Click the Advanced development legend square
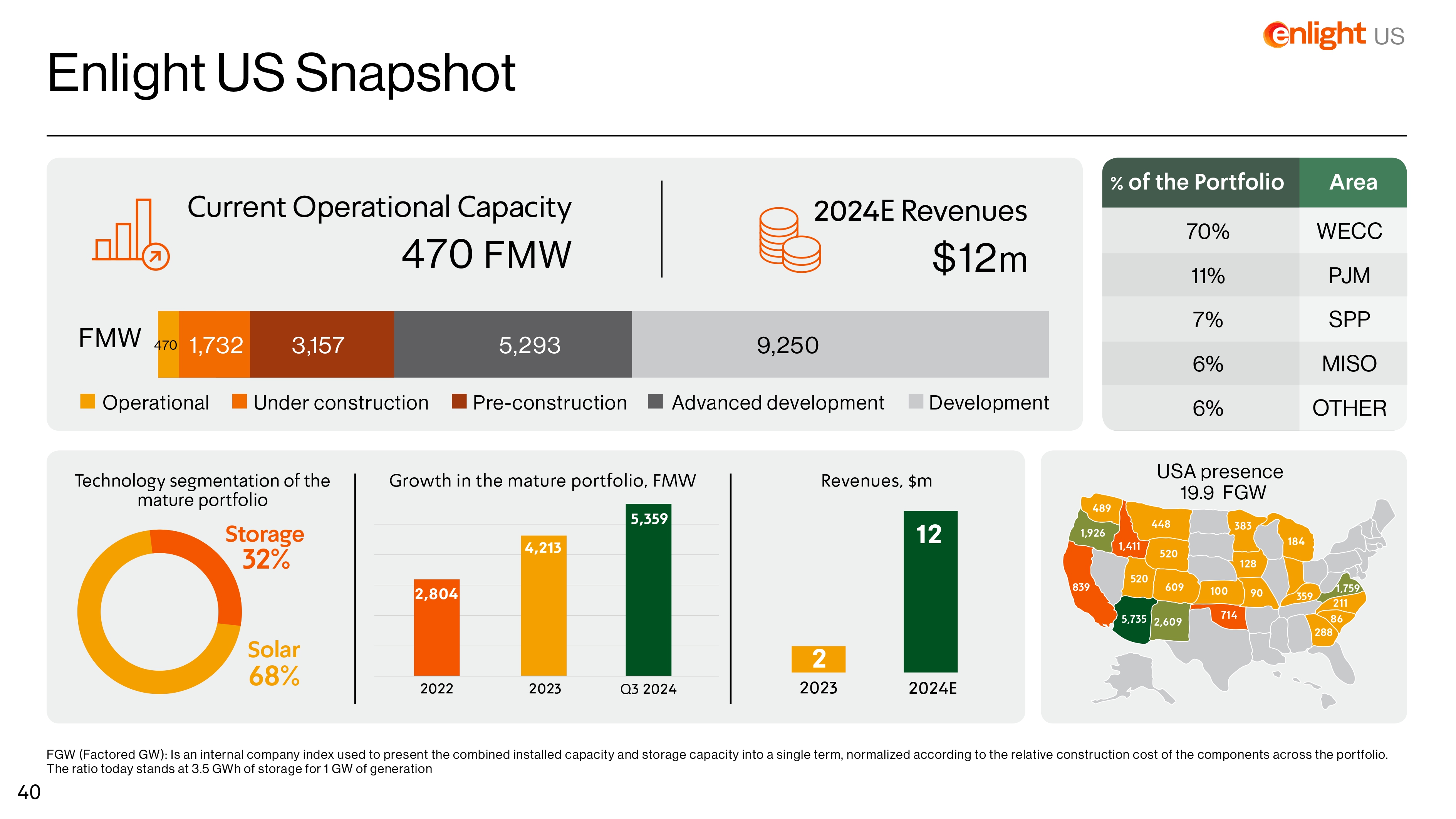This screenshot has height=819, width=1456. point(655,401)
